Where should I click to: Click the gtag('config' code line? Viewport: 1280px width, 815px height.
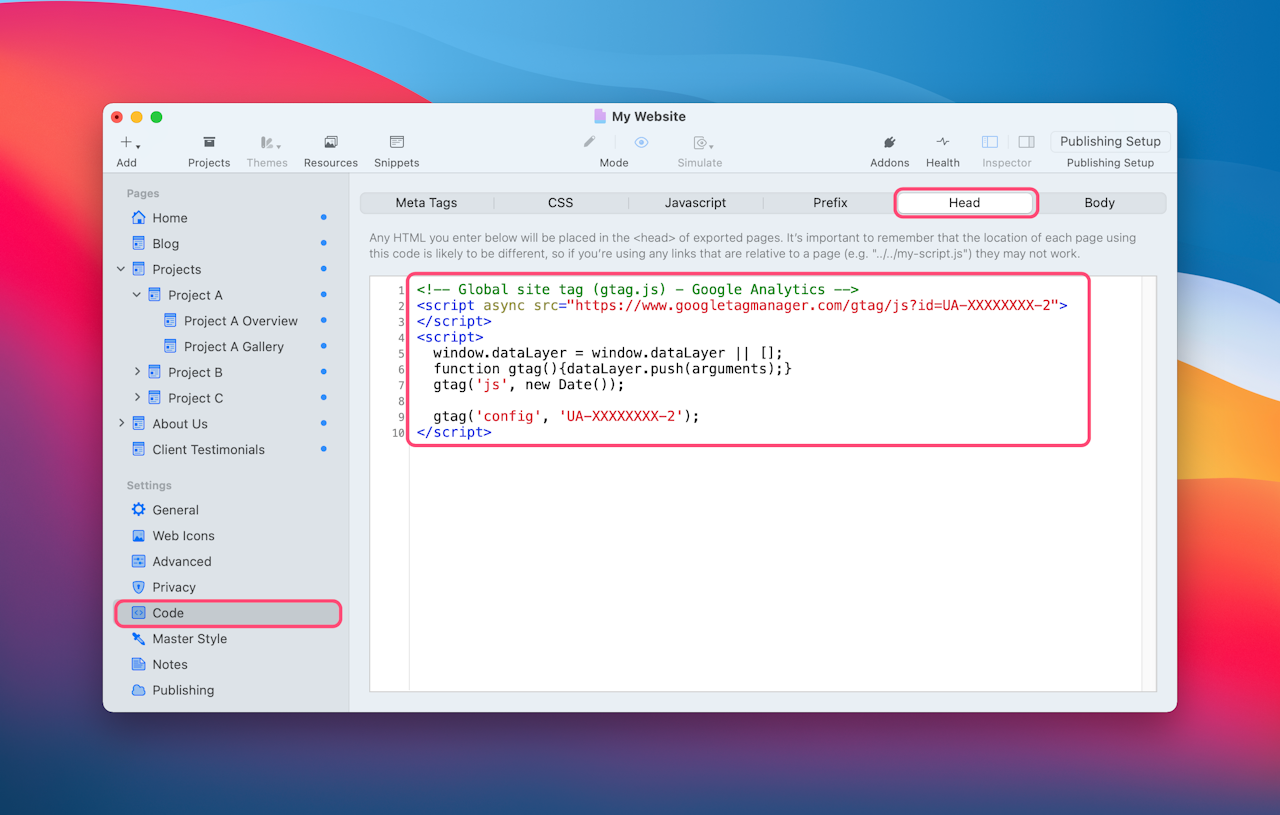566,416
